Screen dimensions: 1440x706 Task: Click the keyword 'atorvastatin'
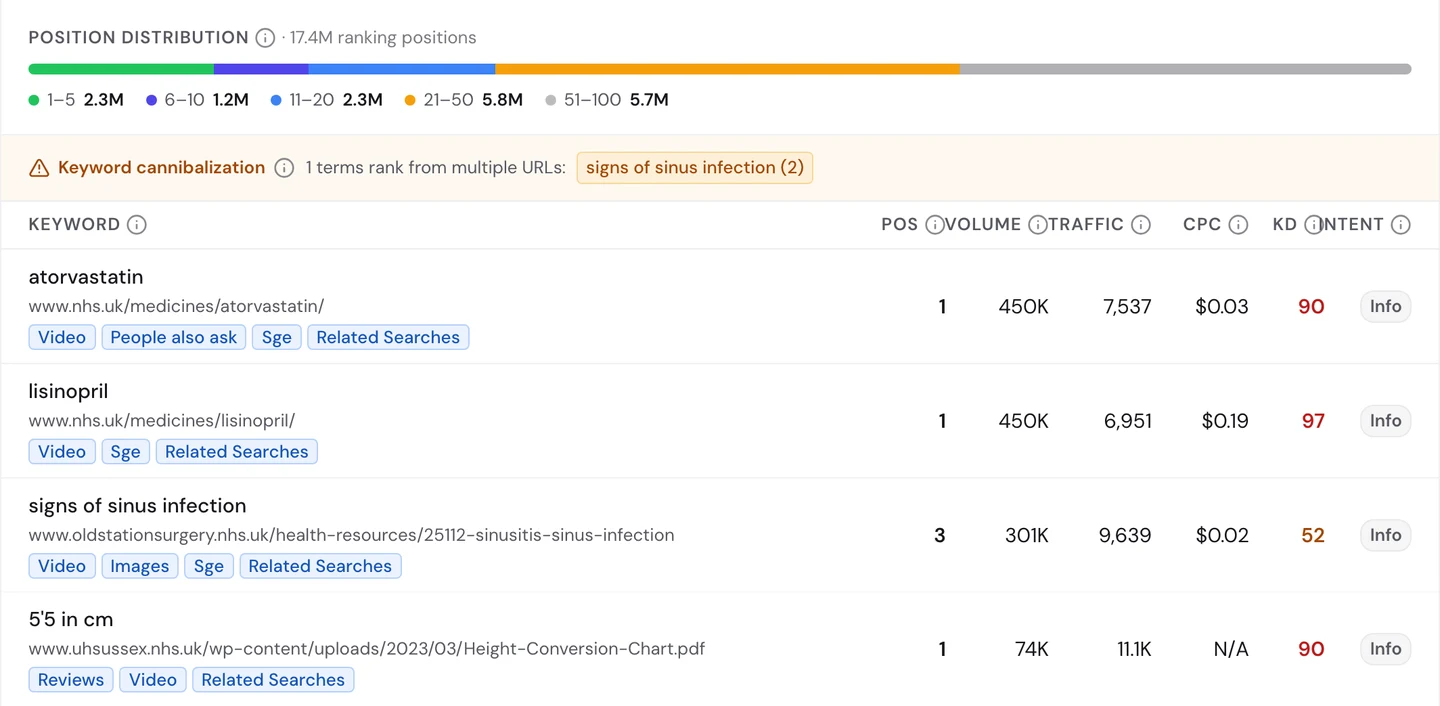[86, 277]
